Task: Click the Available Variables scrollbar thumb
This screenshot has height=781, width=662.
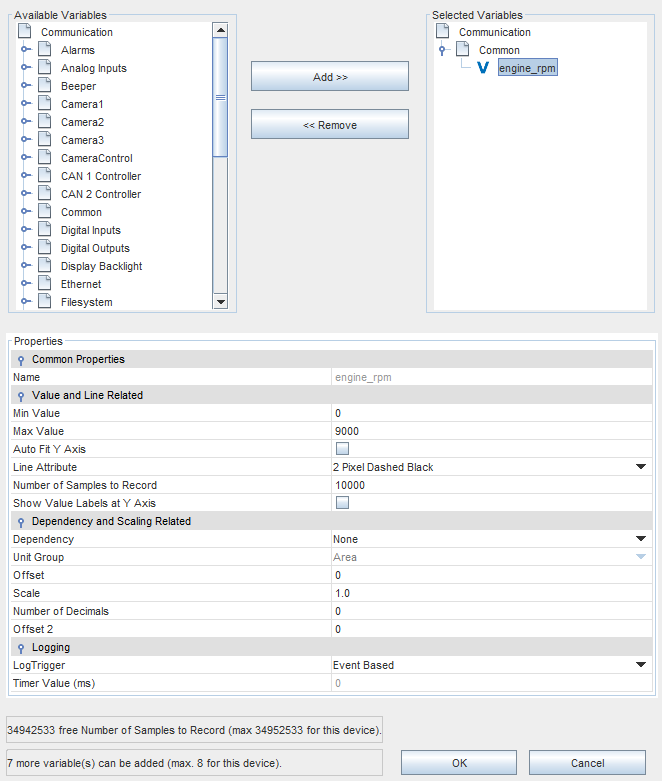Action: pos(220,97)
